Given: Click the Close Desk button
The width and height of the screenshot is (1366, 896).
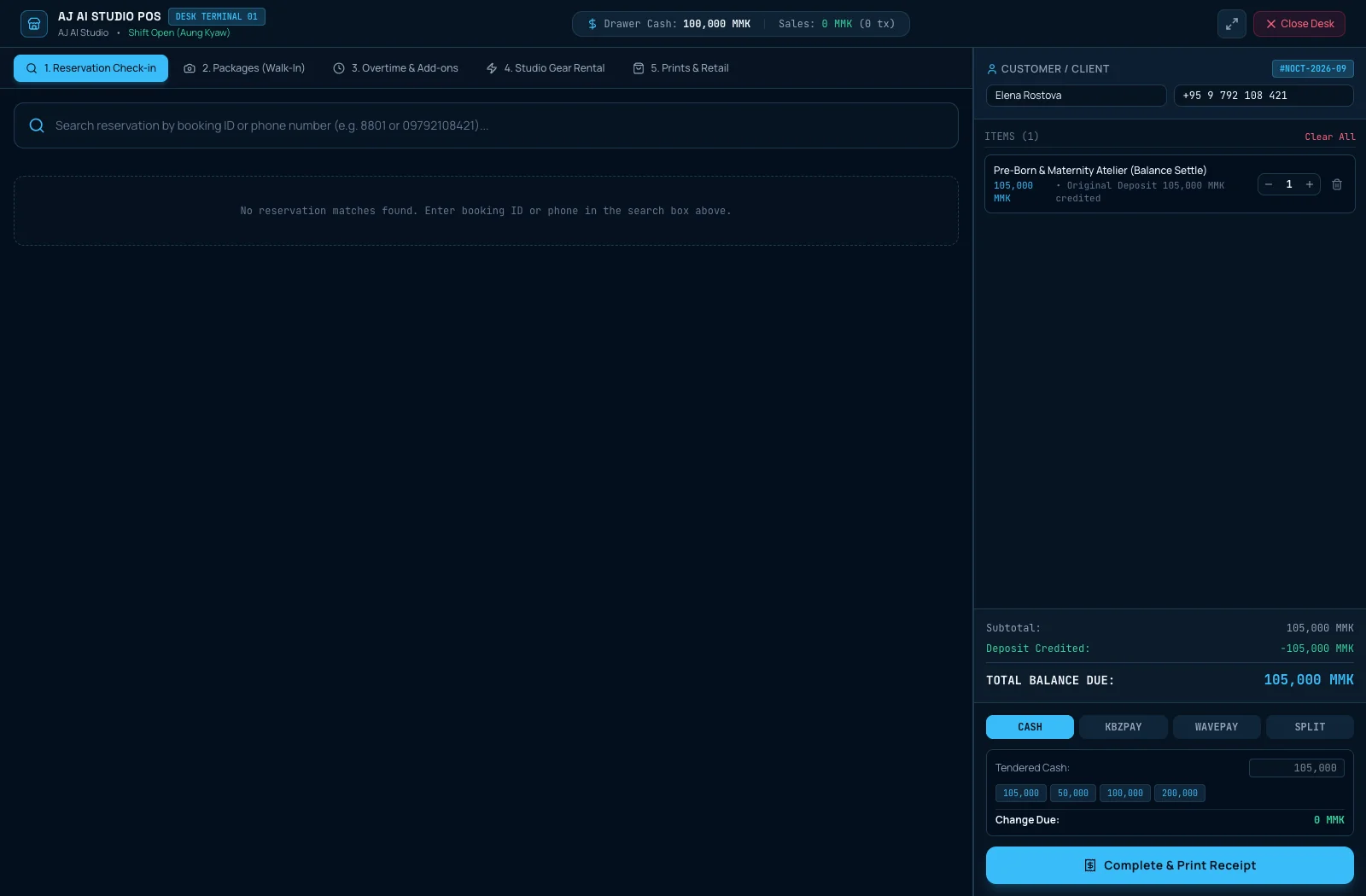Looking at the screenshot, I should coord(1299,24).
